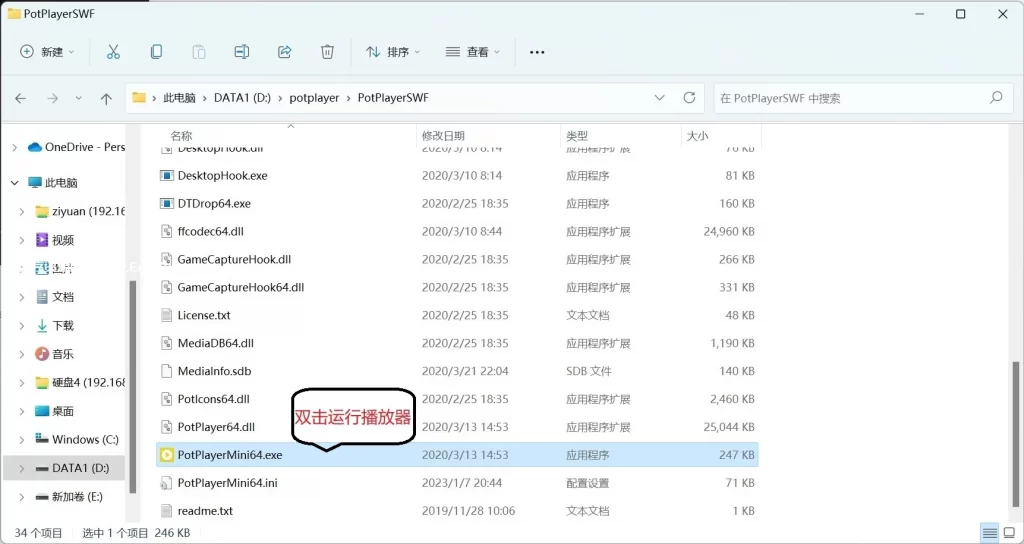Click the Rename icon in toolbar

click(x=241, y=52)
